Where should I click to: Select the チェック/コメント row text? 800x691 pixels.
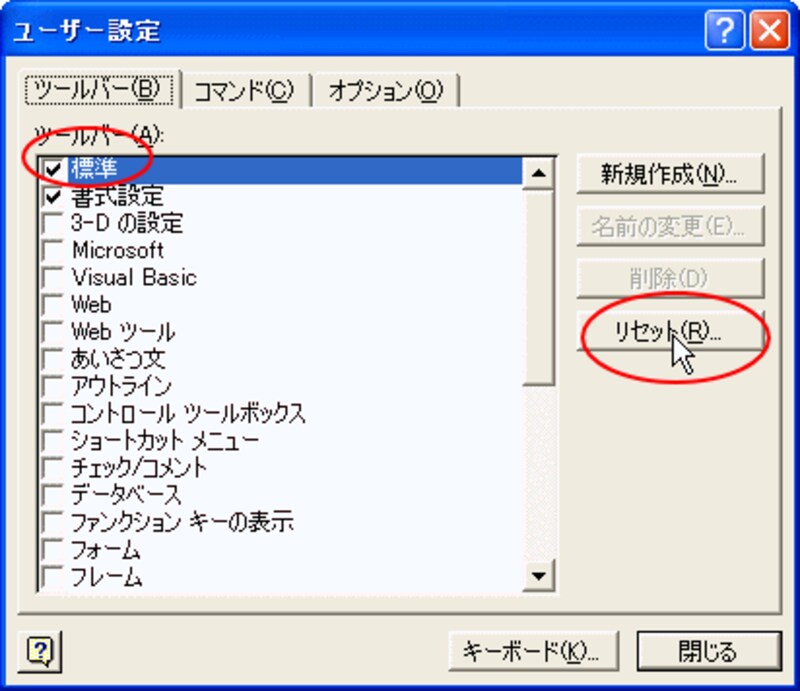coord(139,468)
